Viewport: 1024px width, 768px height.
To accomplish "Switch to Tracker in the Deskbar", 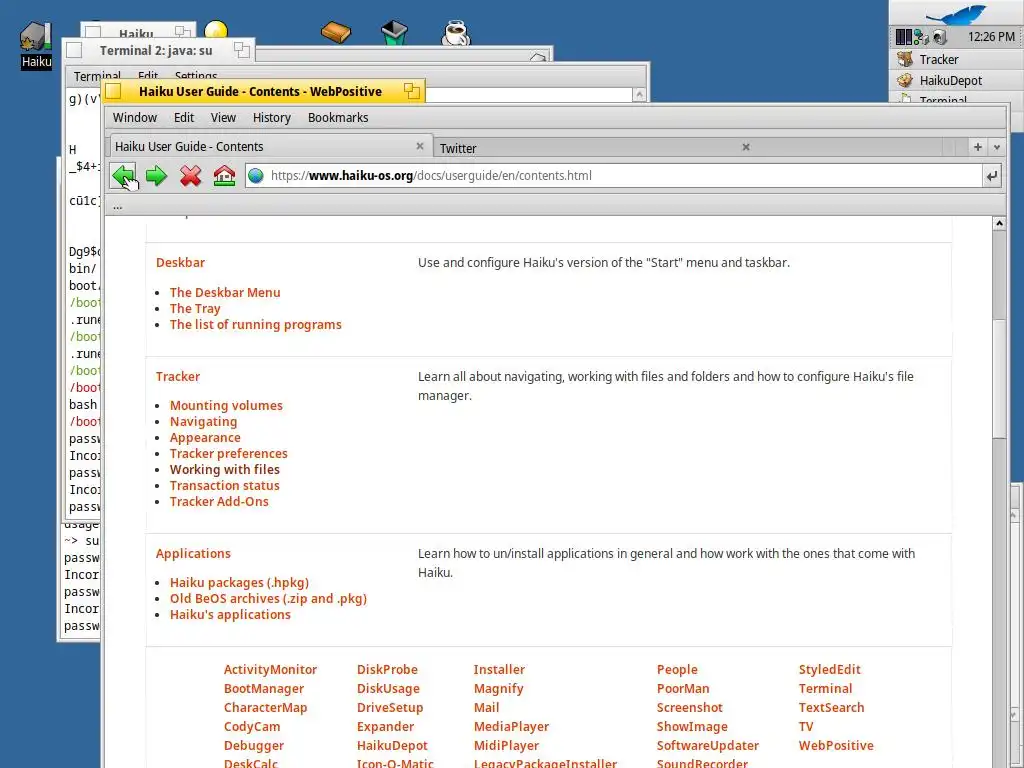I will click(x=956, y=59).
